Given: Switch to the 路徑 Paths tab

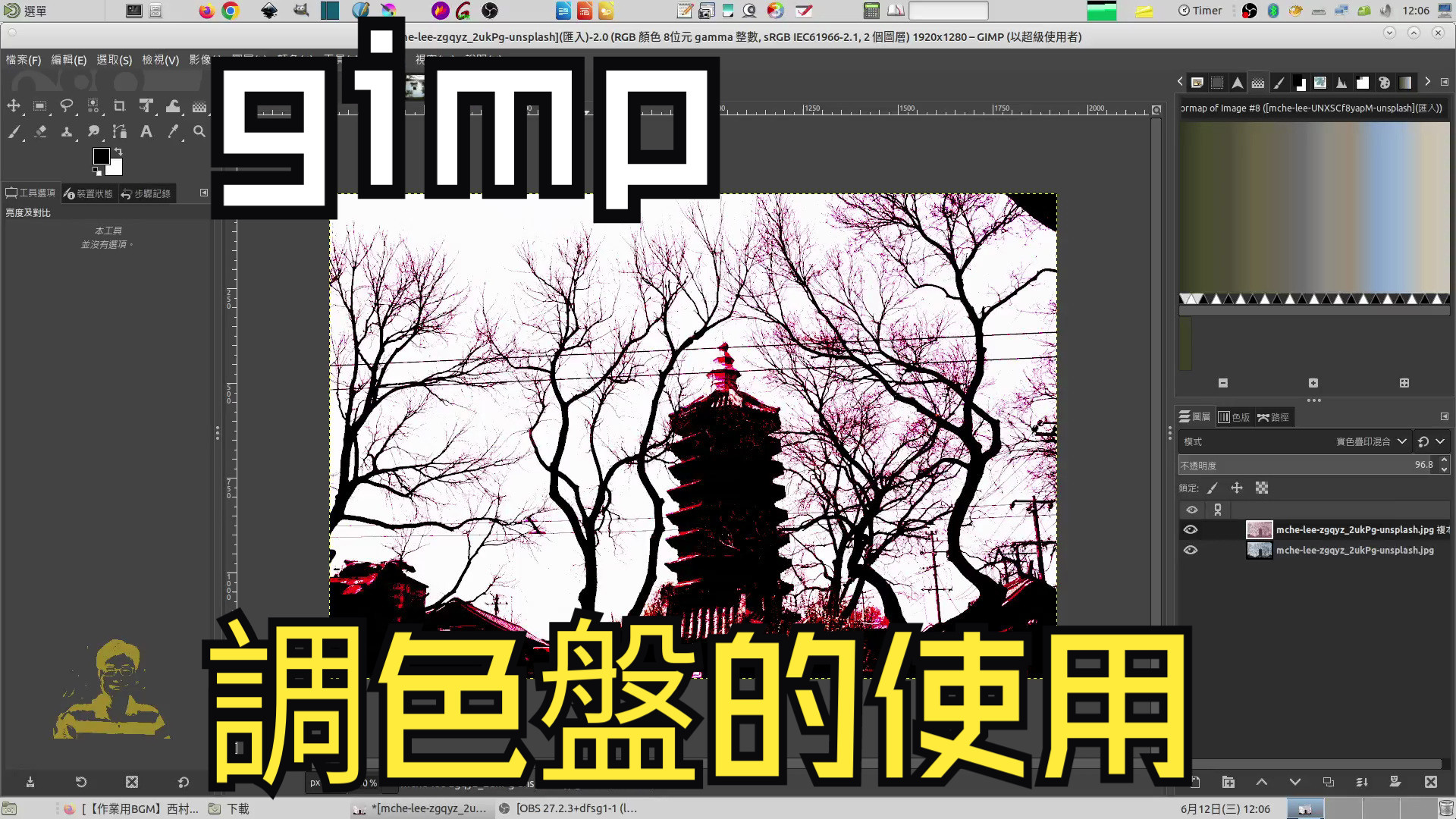Looking at the screenshot, I should (x=1273, y=417).
